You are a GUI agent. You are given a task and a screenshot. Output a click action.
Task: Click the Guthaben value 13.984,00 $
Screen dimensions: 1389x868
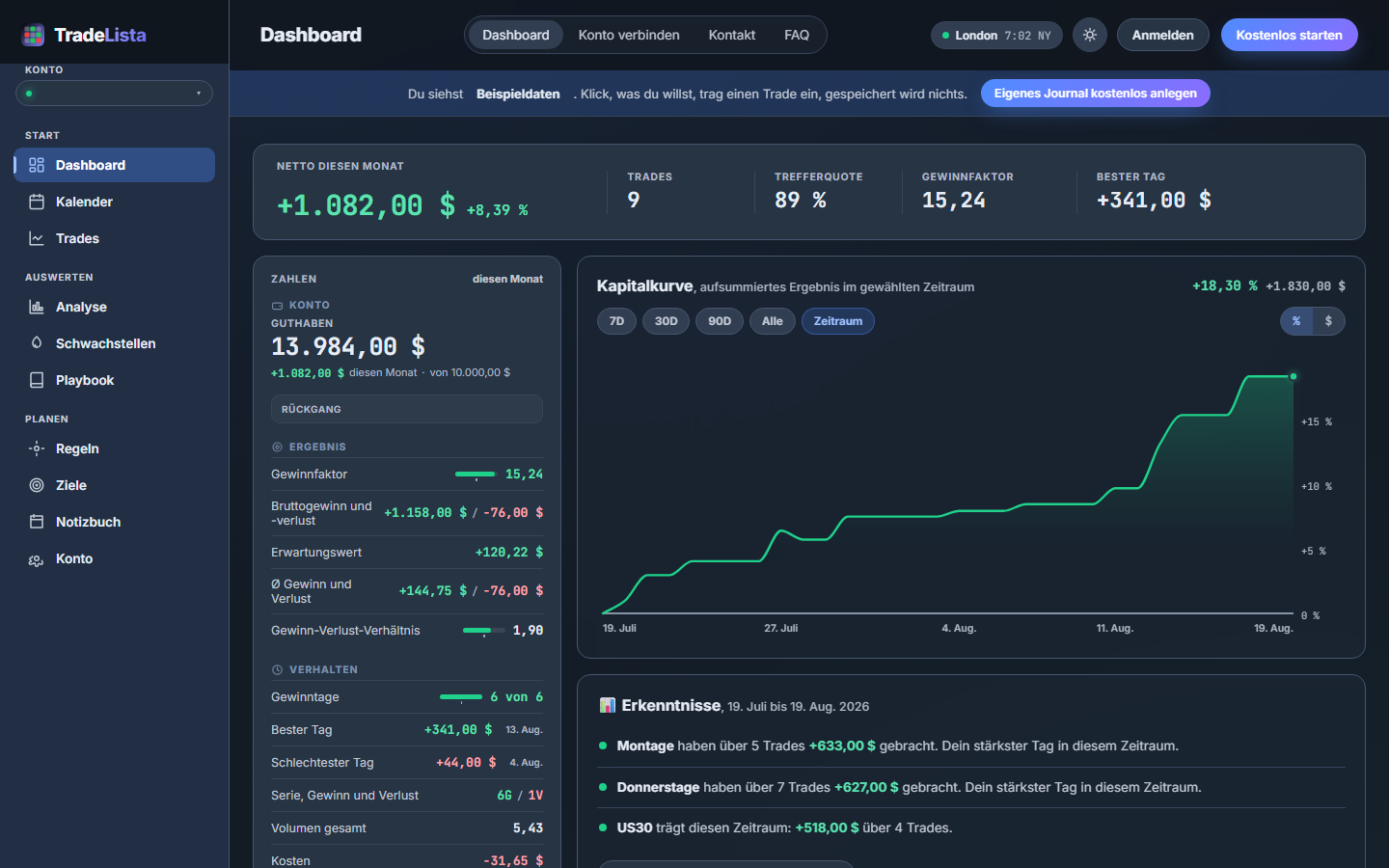[x=348, y=346]
